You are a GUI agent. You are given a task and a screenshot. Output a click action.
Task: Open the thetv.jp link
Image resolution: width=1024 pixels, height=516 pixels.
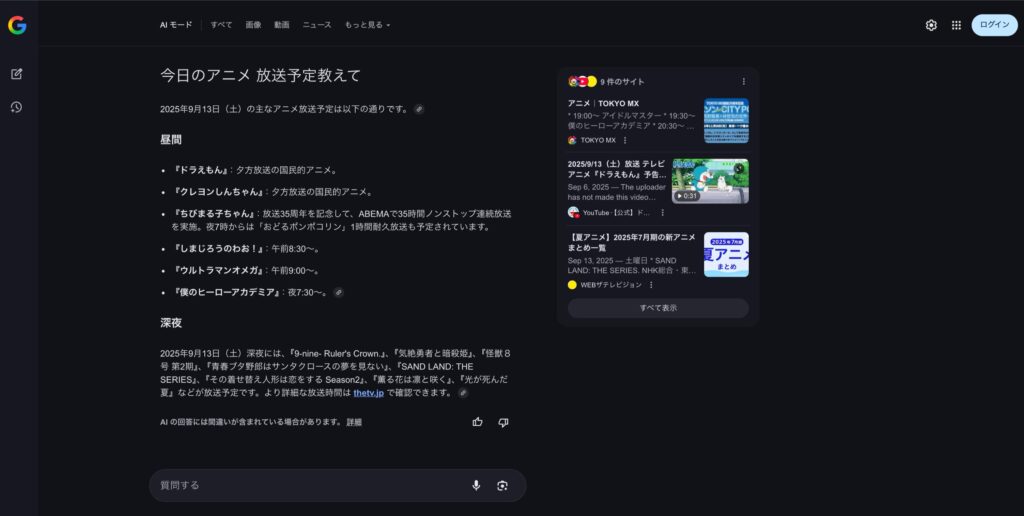[369, 393]
